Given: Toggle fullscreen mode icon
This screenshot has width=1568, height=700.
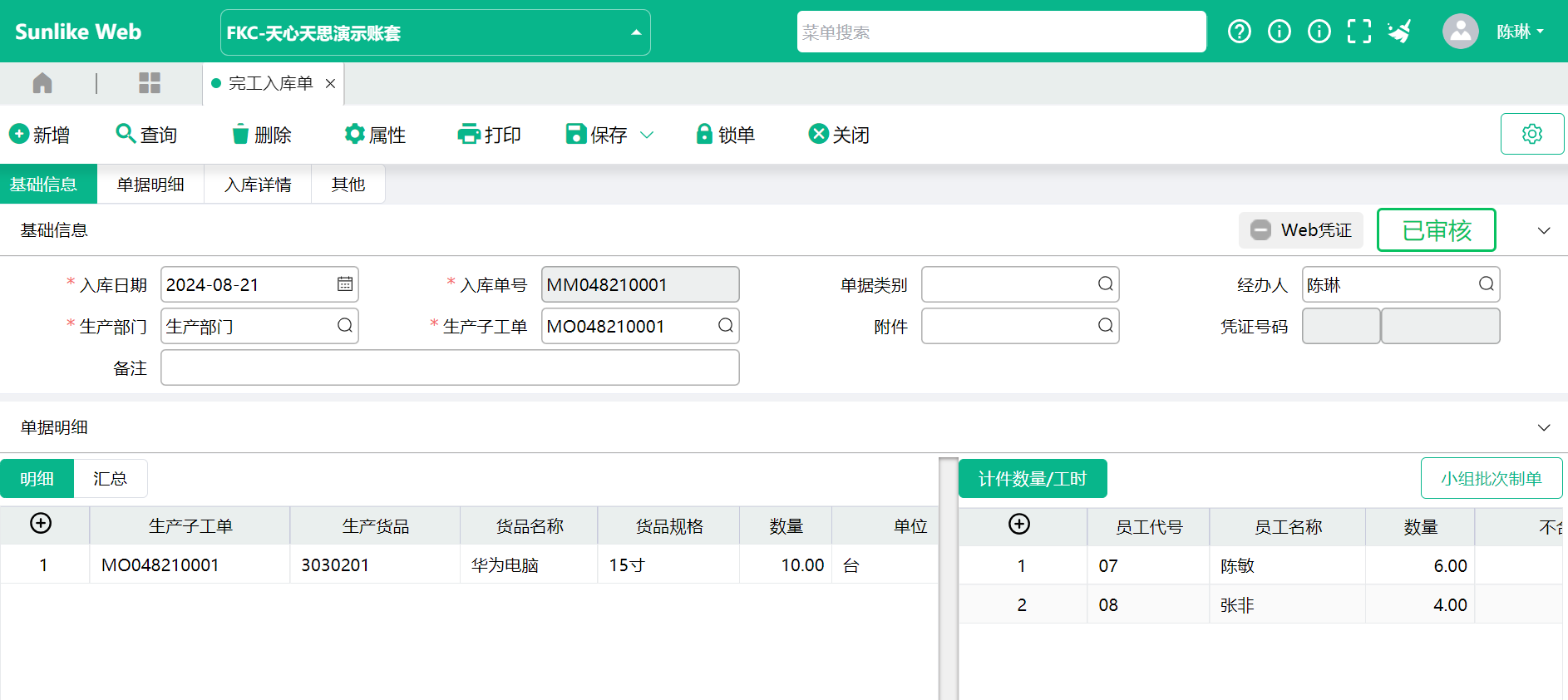Looking at the screenshot, I should click(1358, 32).
